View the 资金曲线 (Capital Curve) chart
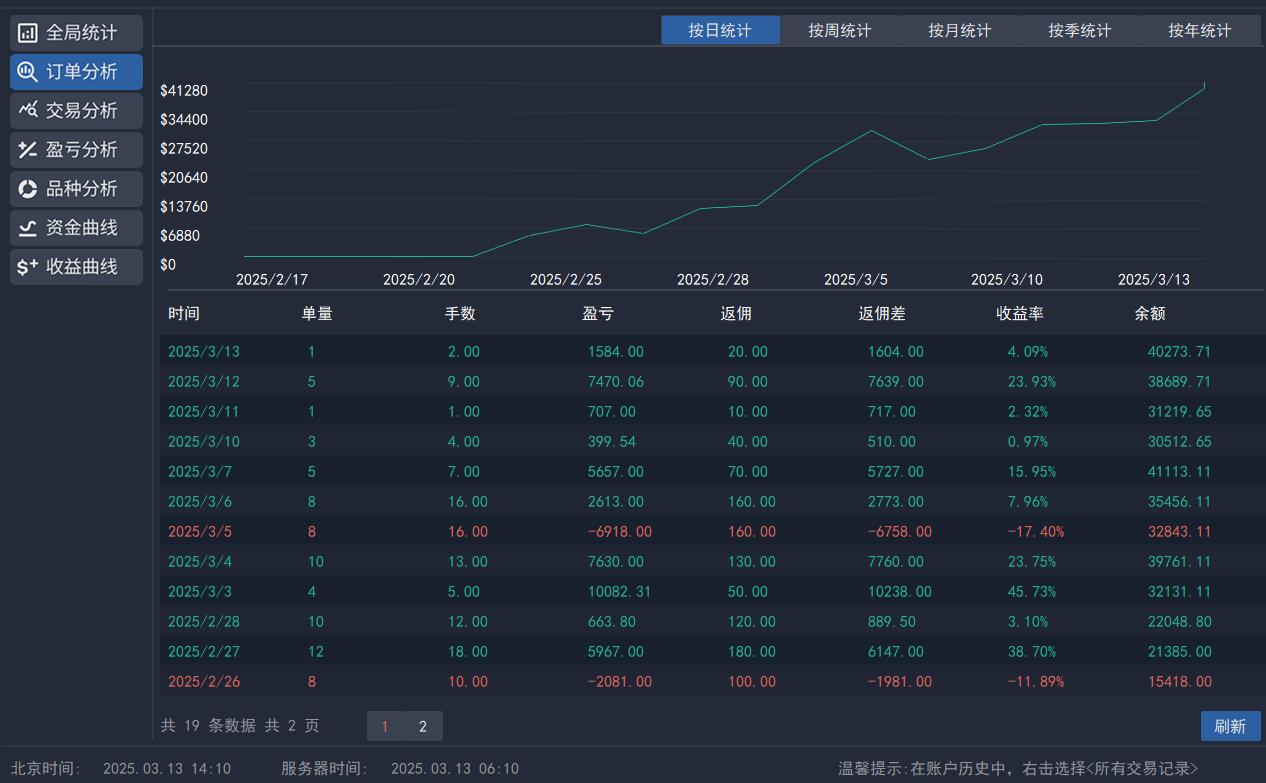 click(76, 227)
